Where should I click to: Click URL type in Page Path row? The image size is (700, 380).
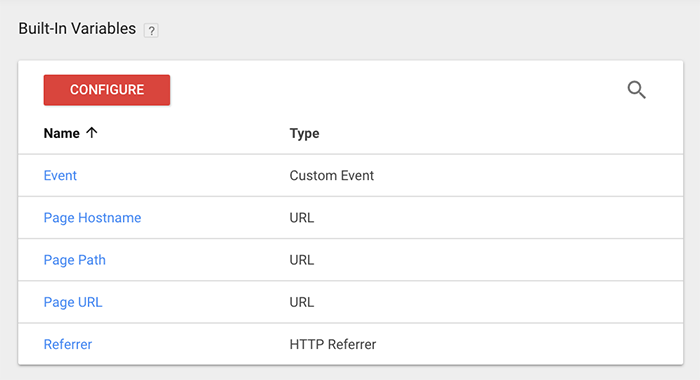(302, 260)
